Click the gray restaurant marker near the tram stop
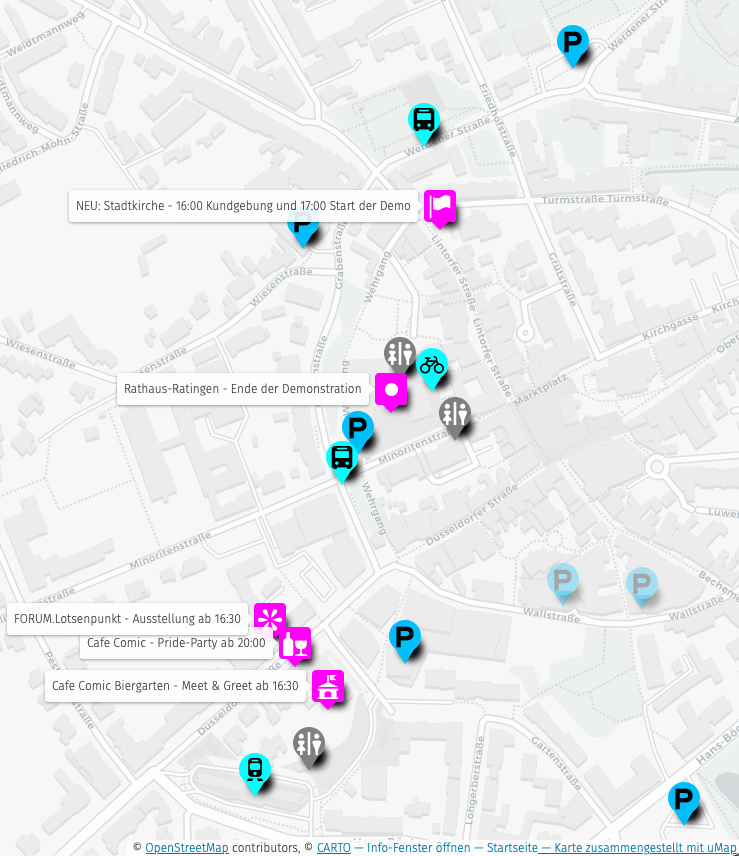 click(309, 744)
